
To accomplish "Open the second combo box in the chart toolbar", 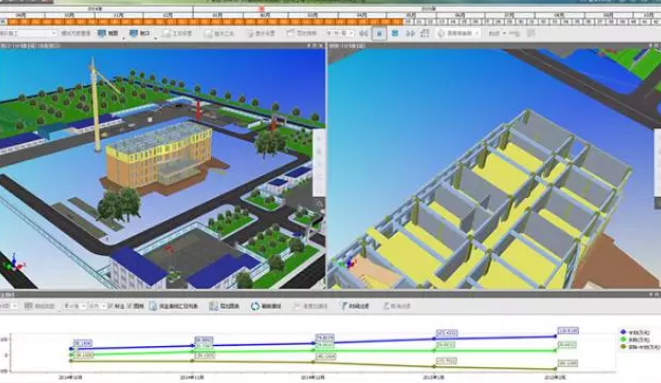I will tap(75, 306).
